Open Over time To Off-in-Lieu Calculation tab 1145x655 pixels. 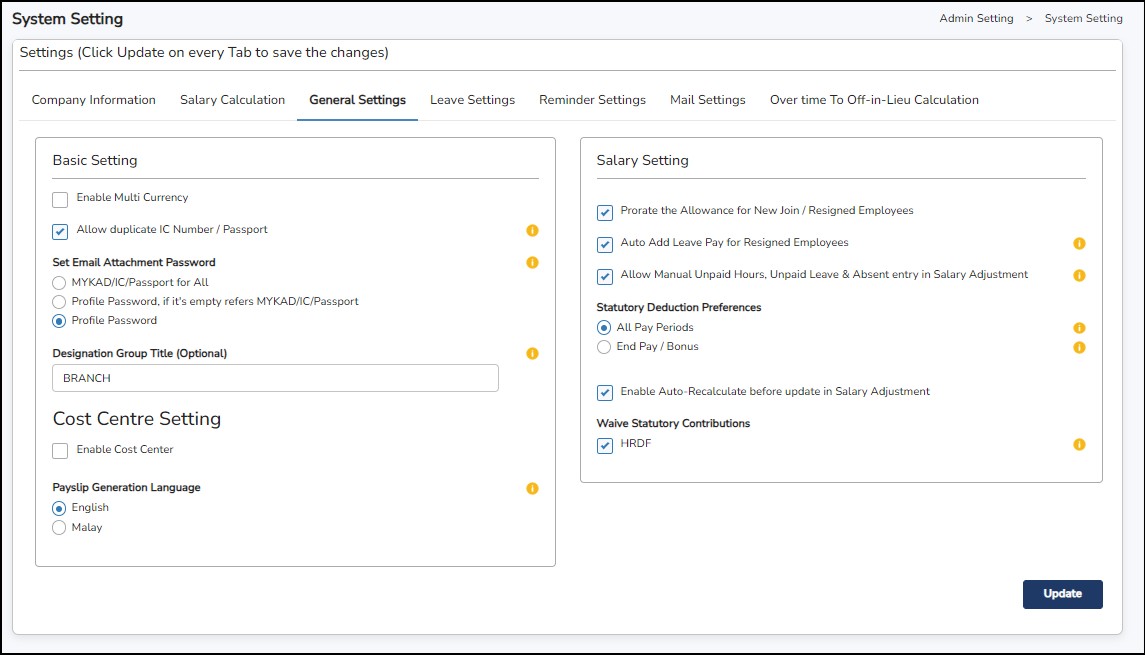click(873, 100)
